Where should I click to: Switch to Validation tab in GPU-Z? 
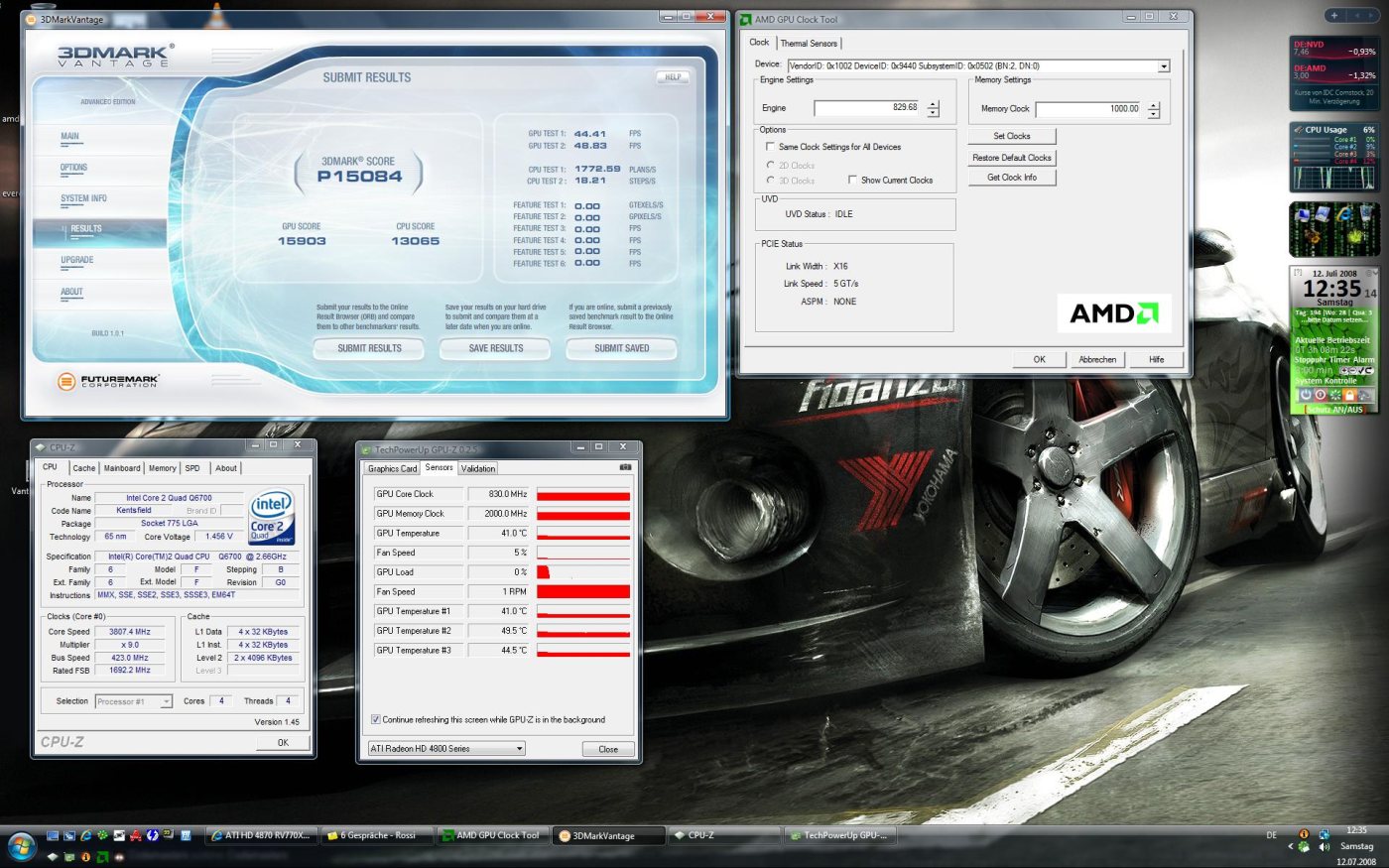click(478, 468)
